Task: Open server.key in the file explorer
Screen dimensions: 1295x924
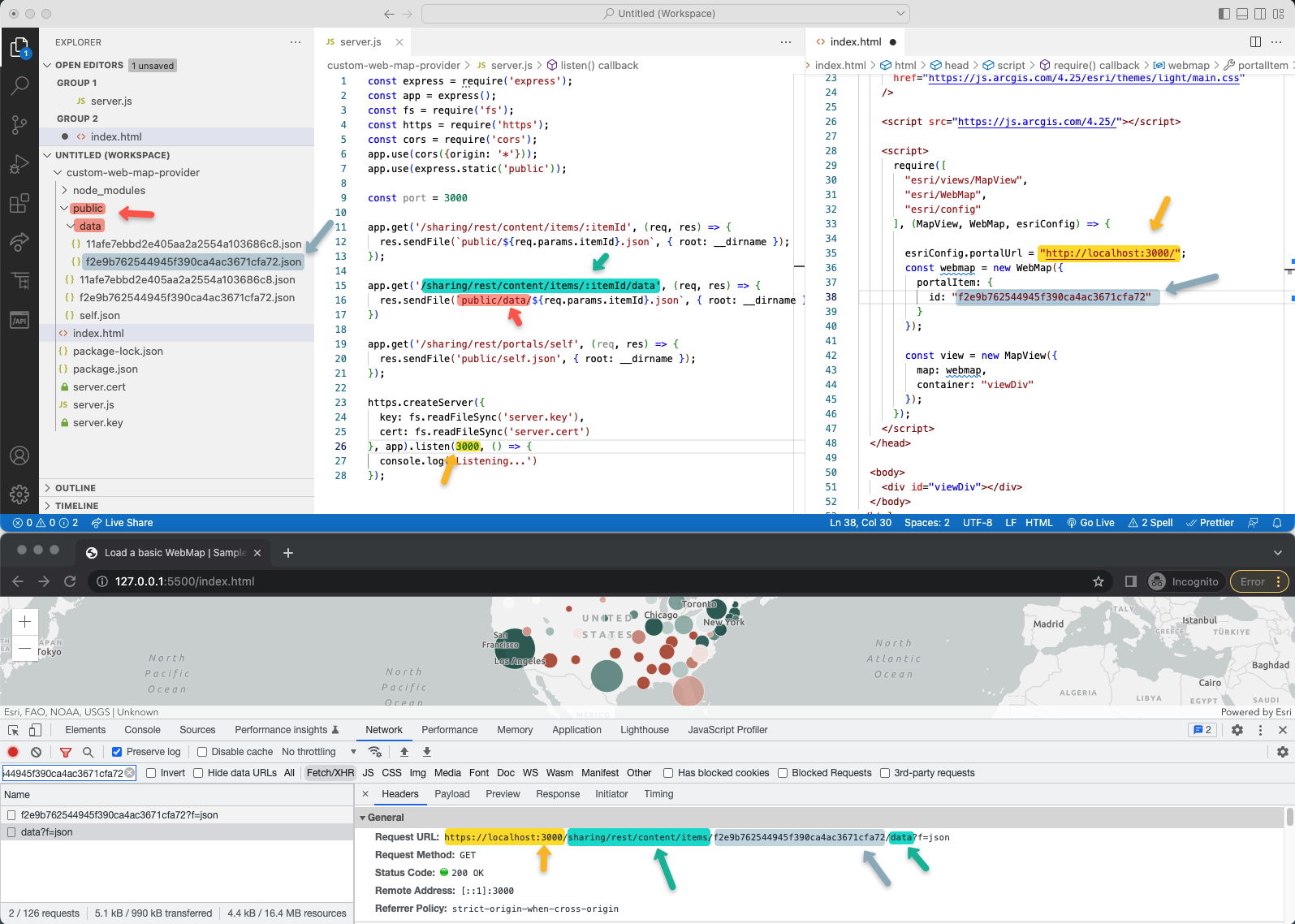Action: click(x=98, y=423)
